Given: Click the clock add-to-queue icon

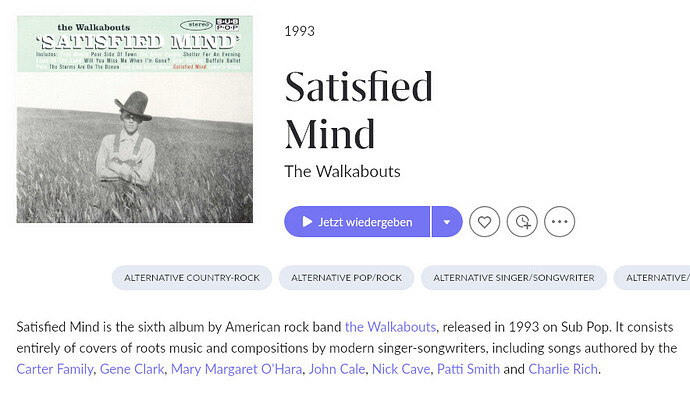Looking at the screenshot, I should (x=521, y=222).
